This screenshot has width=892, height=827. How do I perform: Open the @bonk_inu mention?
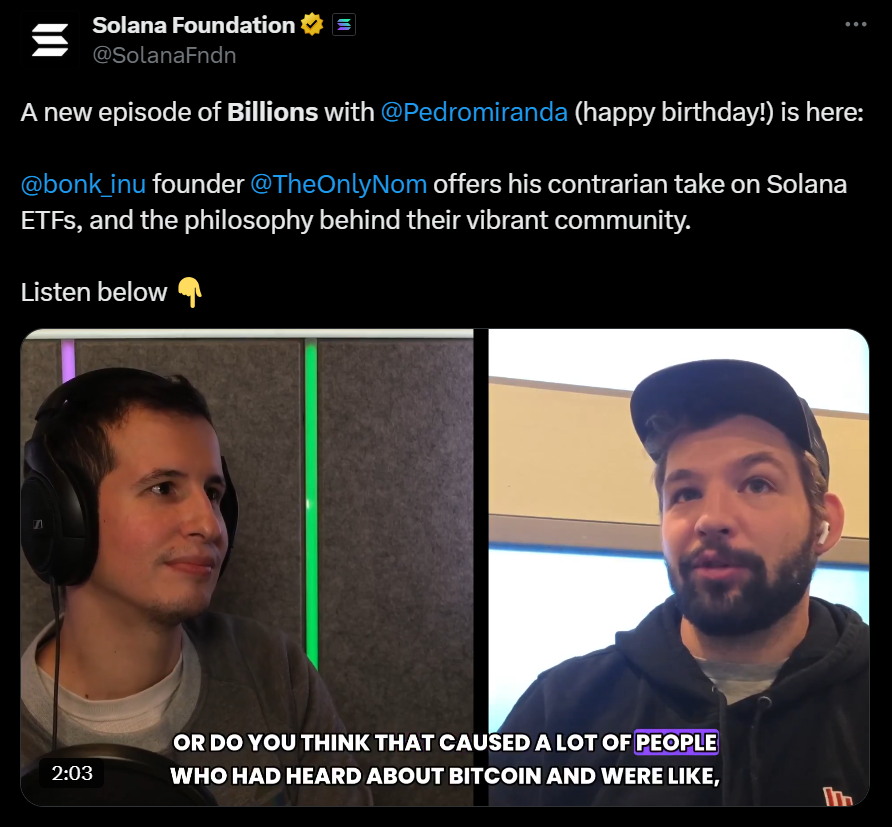[x=83, y=184]
